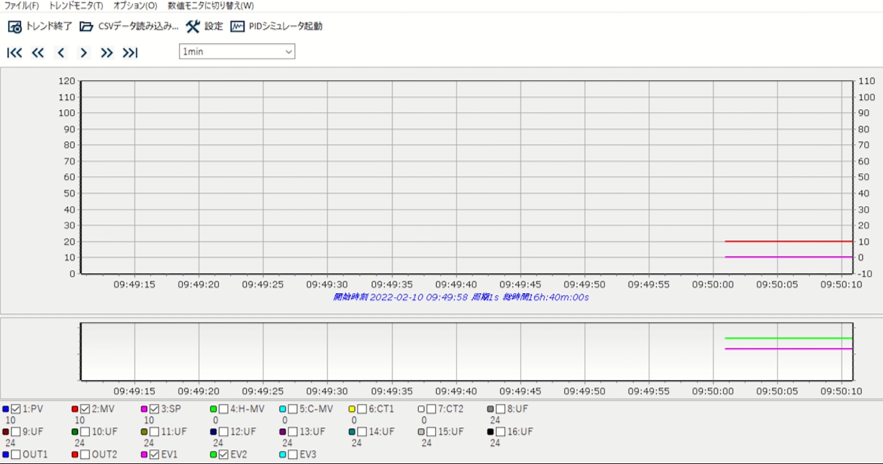Click 数値モニタに切り替え(W) menu item
Image resolution: width=883 pixels, height=464 pixels.
coord(211,6)
